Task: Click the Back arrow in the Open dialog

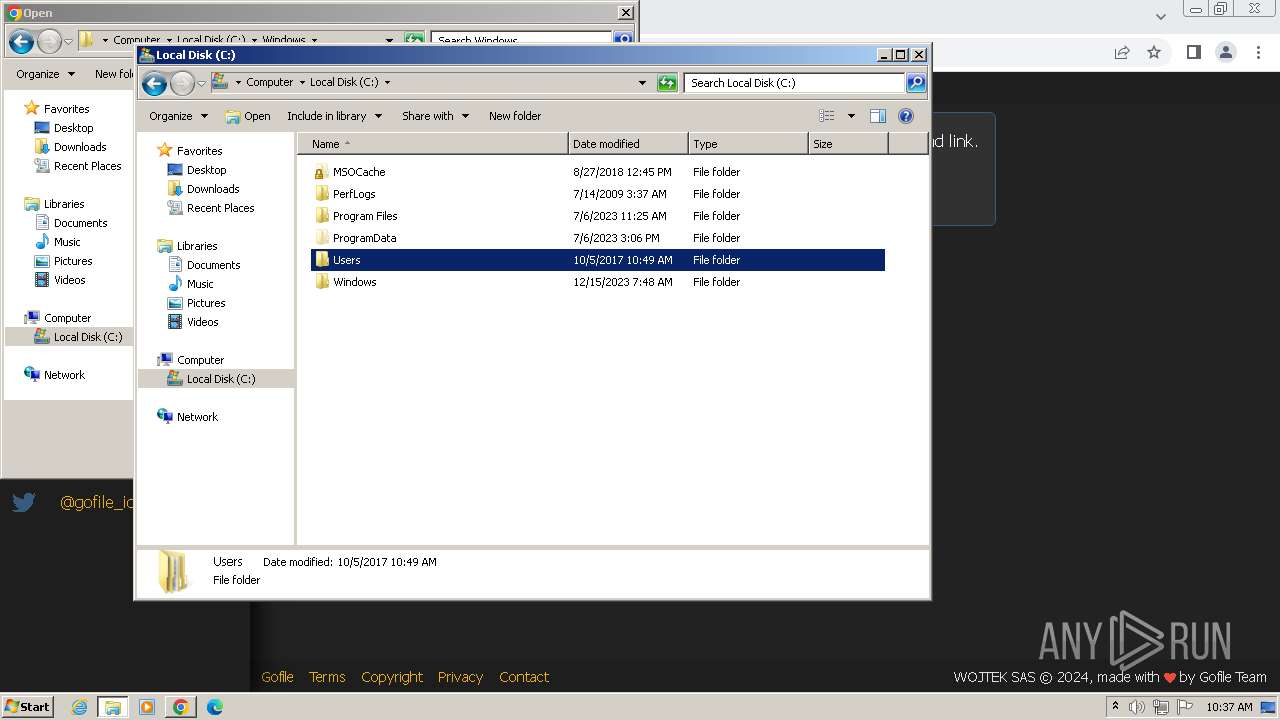Action: [21, 42]
